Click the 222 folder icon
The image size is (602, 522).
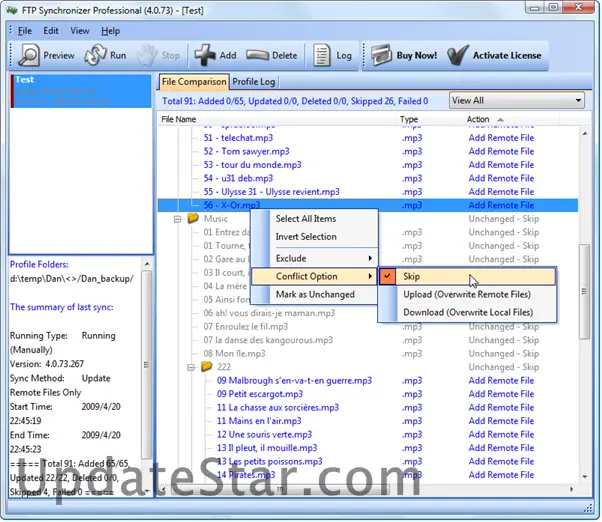207,367
